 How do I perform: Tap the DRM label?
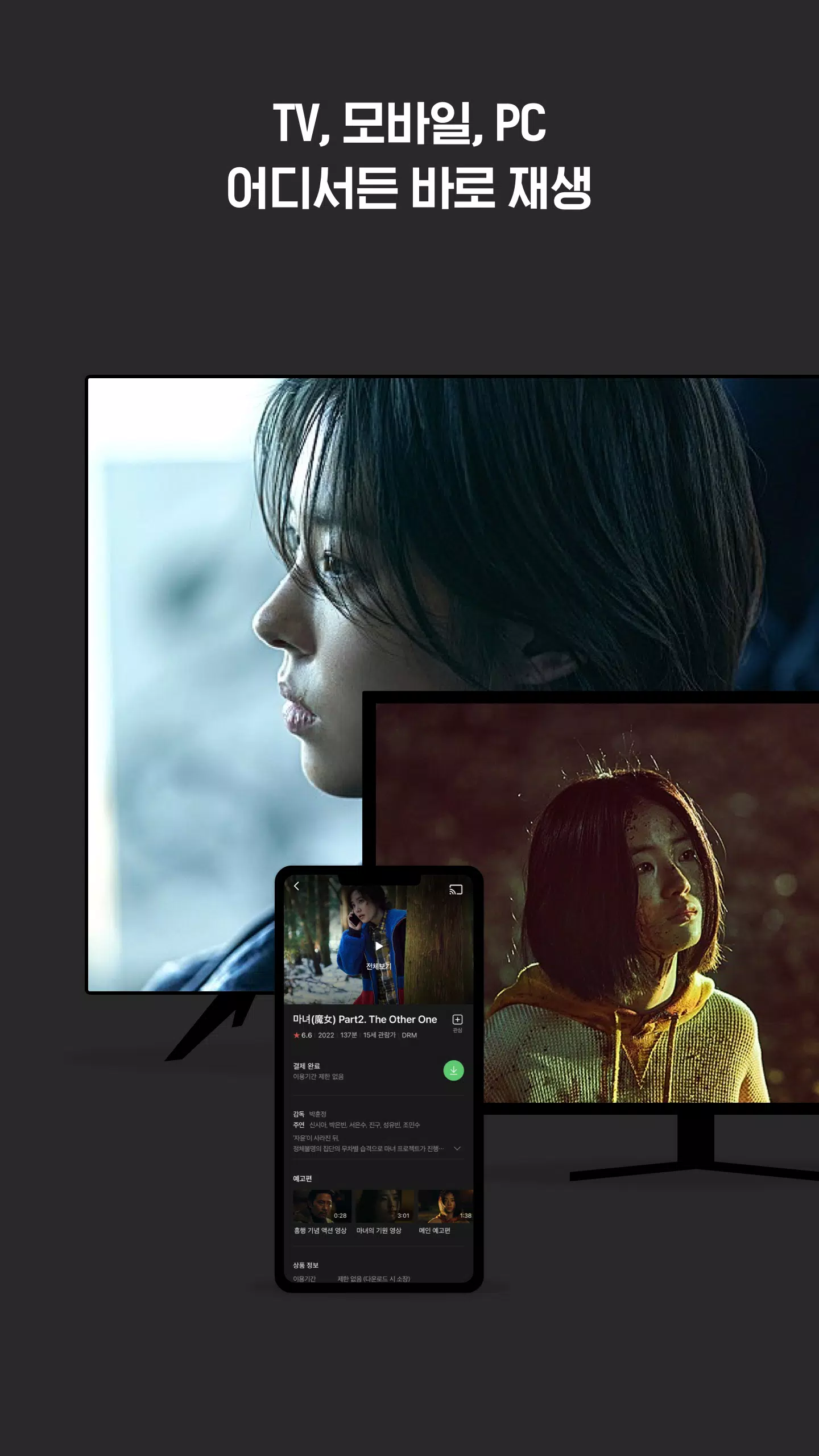(x=409, y=1035)
